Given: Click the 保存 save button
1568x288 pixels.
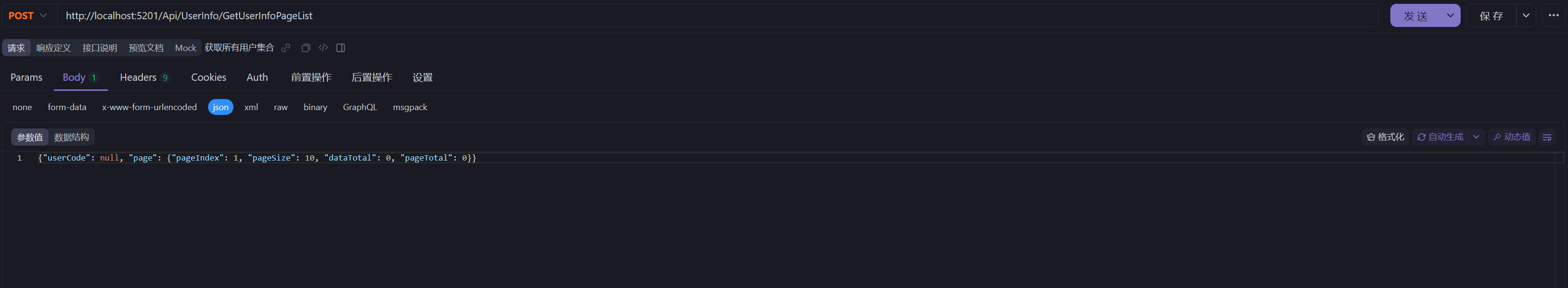Looking at the screenshot, I should coord(1490,16).
